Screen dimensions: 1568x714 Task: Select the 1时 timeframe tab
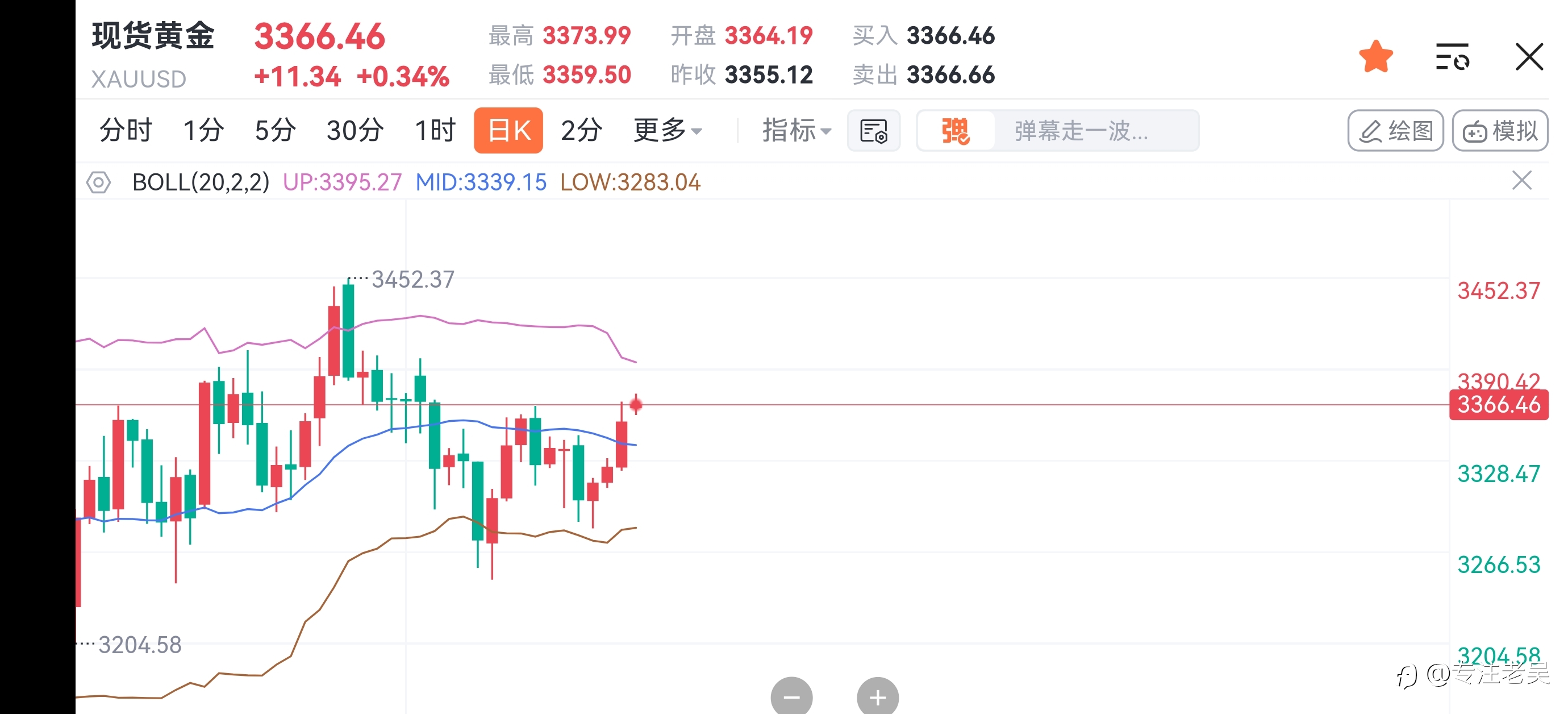point(435,130)
